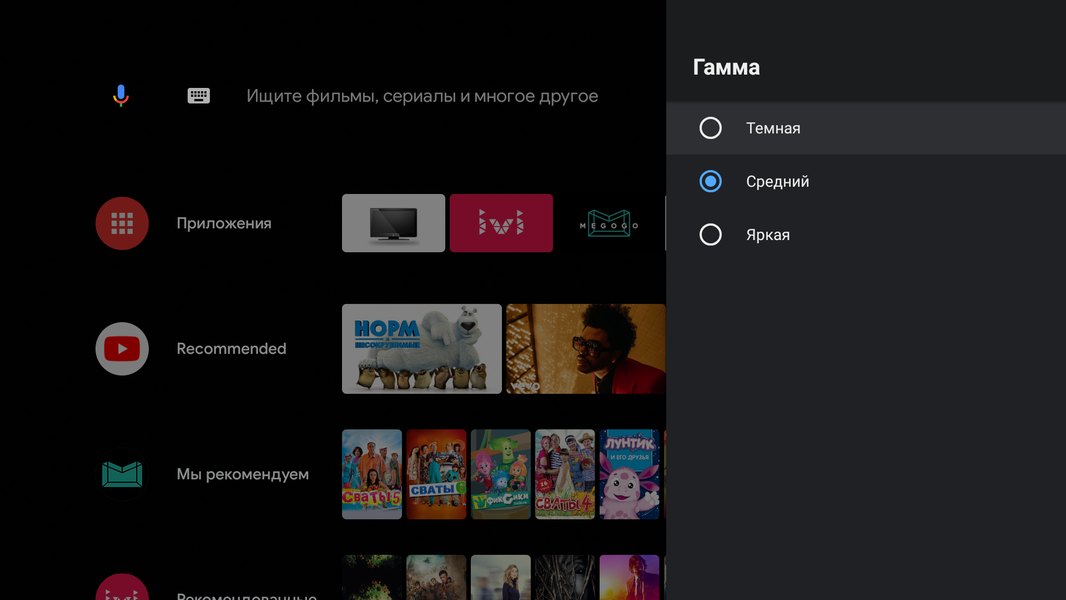1066x600 pixels.
Task: Select the Яркая gamma radio button
Action: (x=710, y=234)
